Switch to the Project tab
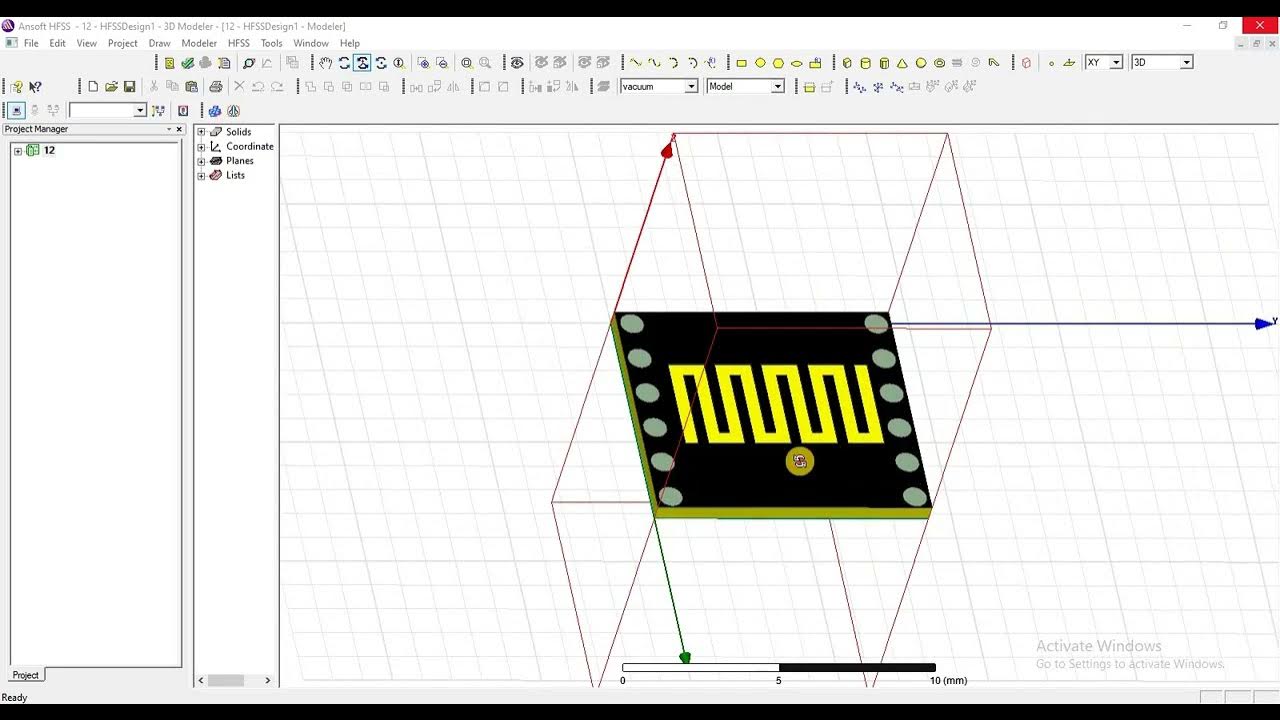The height and width of the screenshot is (720, 1280). 25,675
